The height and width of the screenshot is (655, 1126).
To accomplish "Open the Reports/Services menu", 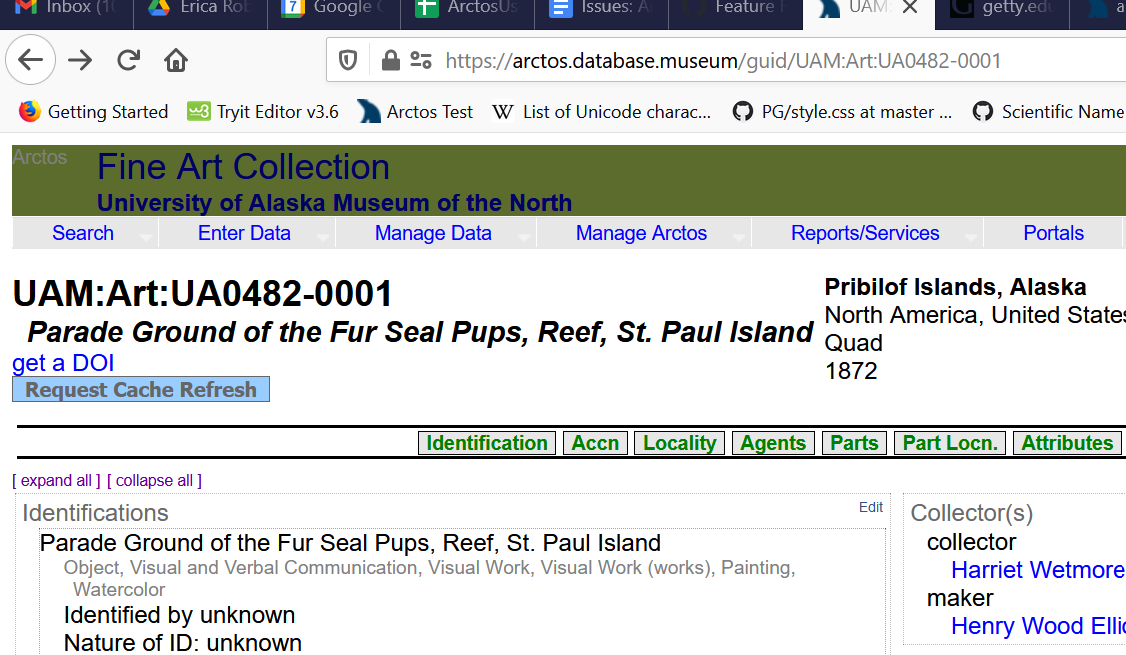I will point(865,233).
